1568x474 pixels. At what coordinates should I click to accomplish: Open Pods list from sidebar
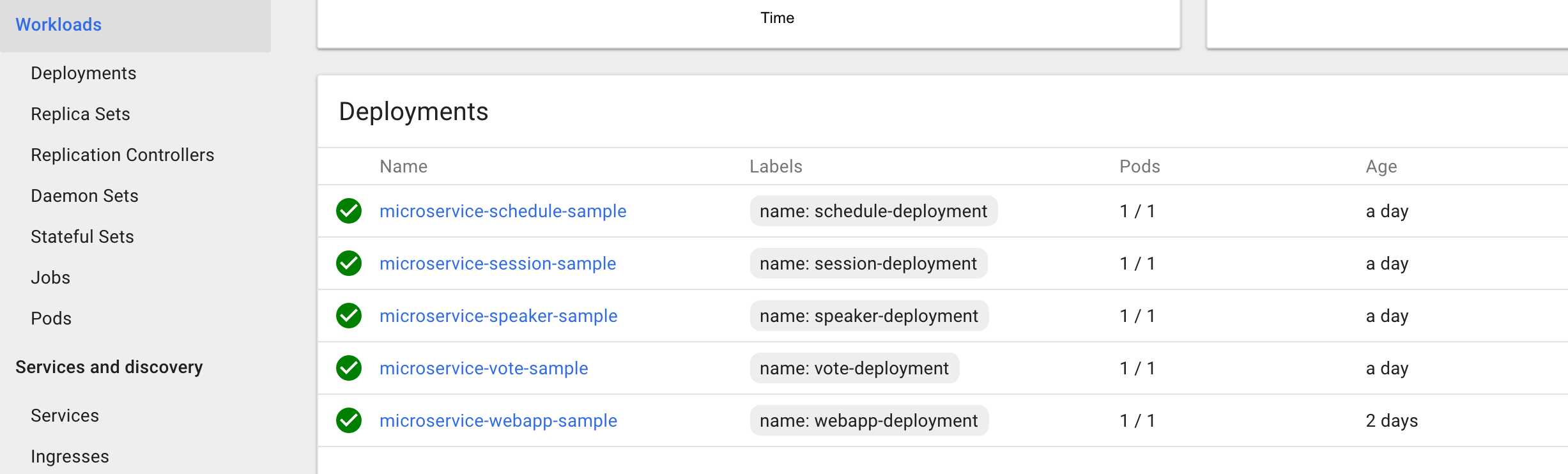(x=51, y=318)
